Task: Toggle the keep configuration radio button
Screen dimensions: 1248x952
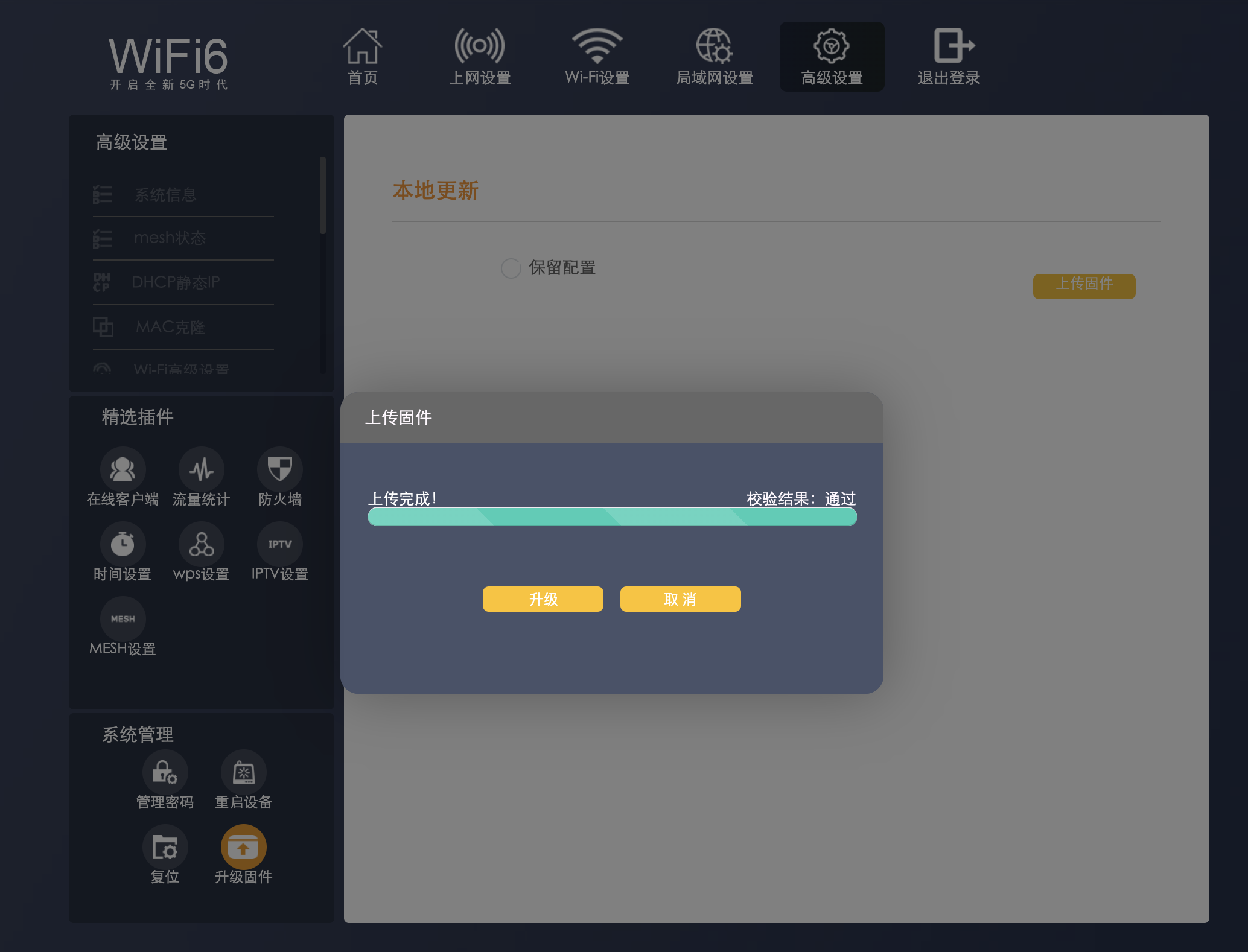Action: (511, 268)
